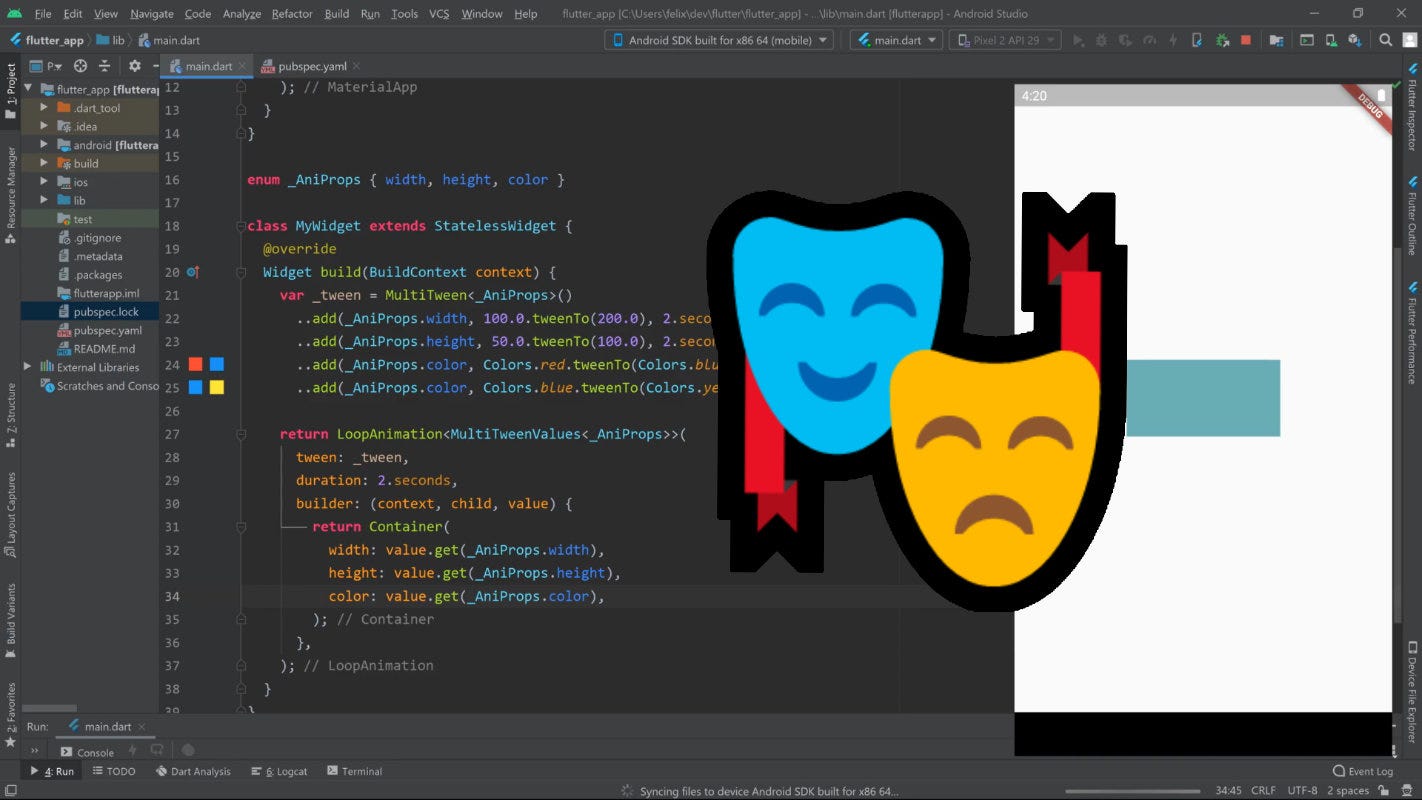Click the lightning icon in Run console bar

pos(132,750)
